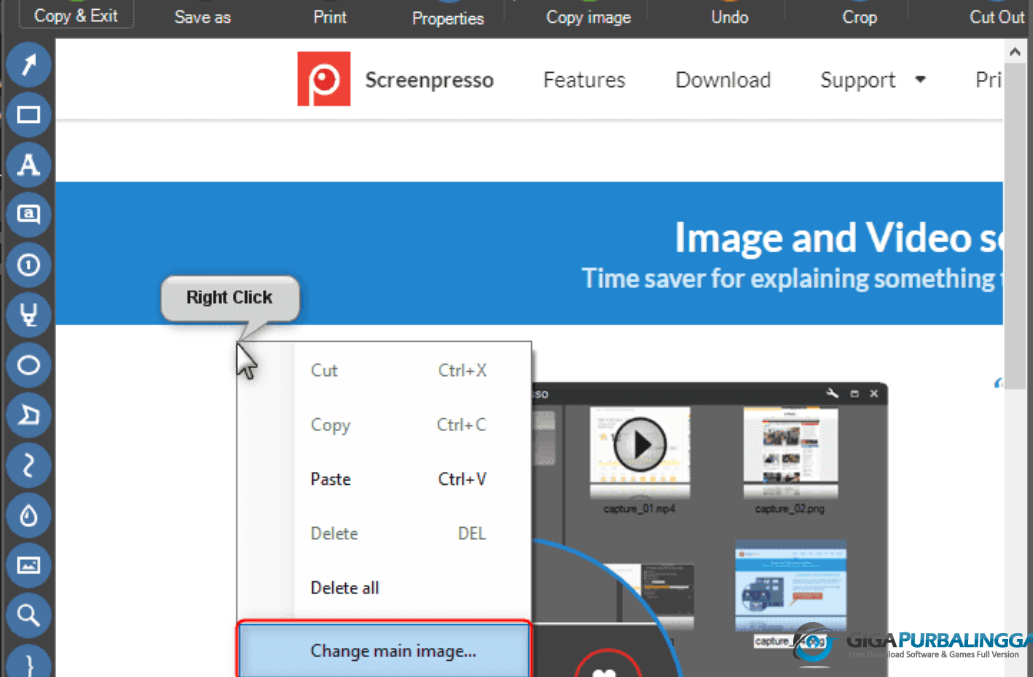Select the Draw rectangle tool

(x=28, y=115)
